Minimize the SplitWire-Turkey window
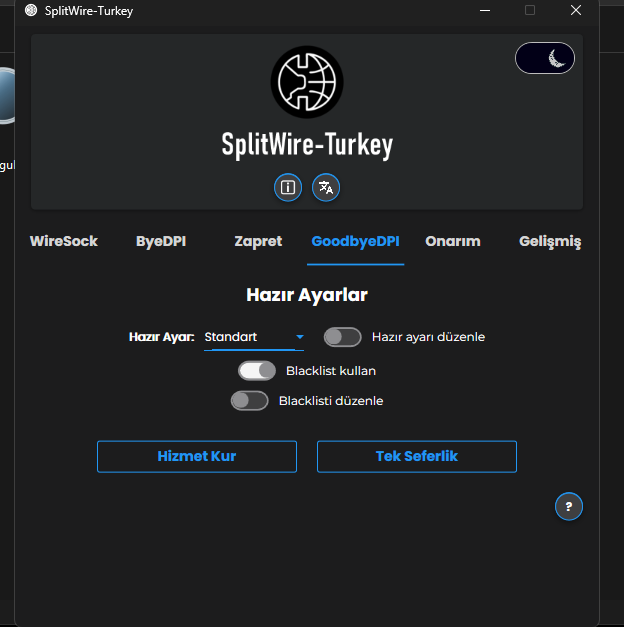This screenshot has width=624, height=627. pos(485,10)
